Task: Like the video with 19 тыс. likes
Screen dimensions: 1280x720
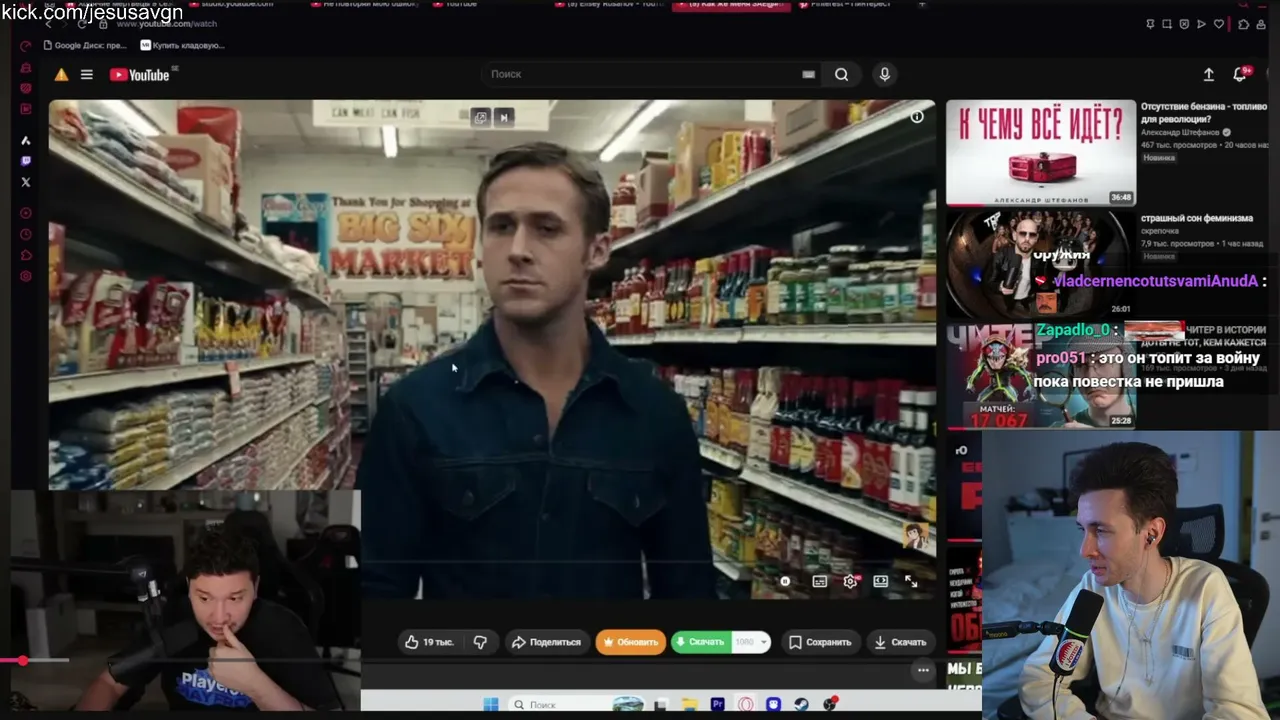Action: [x=429, y=642]
